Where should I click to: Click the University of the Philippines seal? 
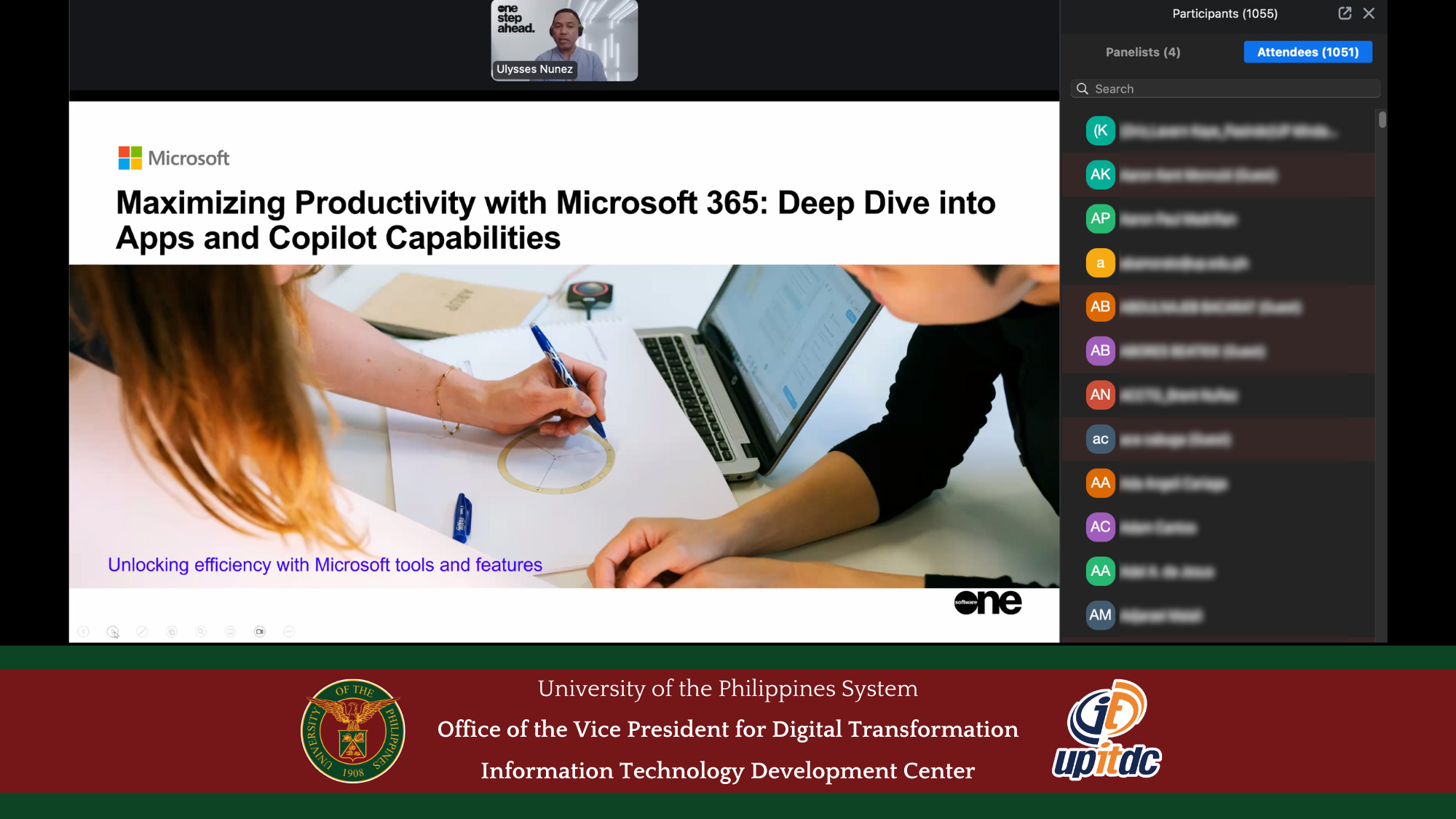click(x=353, y=731)
